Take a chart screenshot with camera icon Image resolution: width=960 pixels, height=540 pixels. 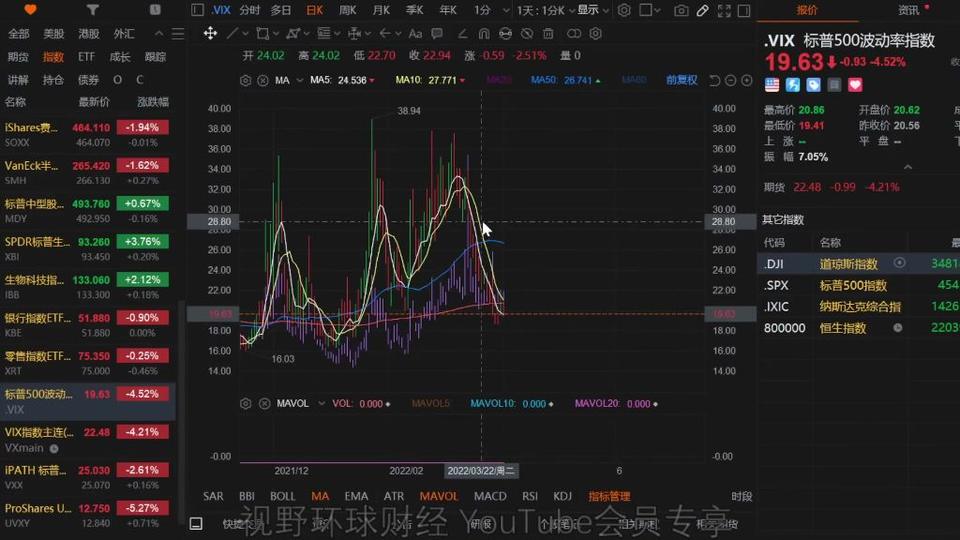[x=681, y=10]
